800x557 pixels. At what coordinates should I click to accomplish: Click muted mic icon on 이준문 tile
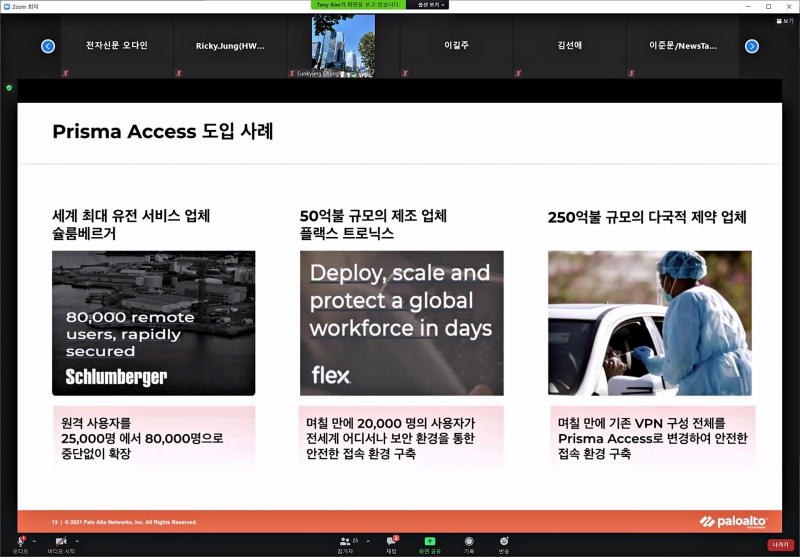tap(632, 73)
